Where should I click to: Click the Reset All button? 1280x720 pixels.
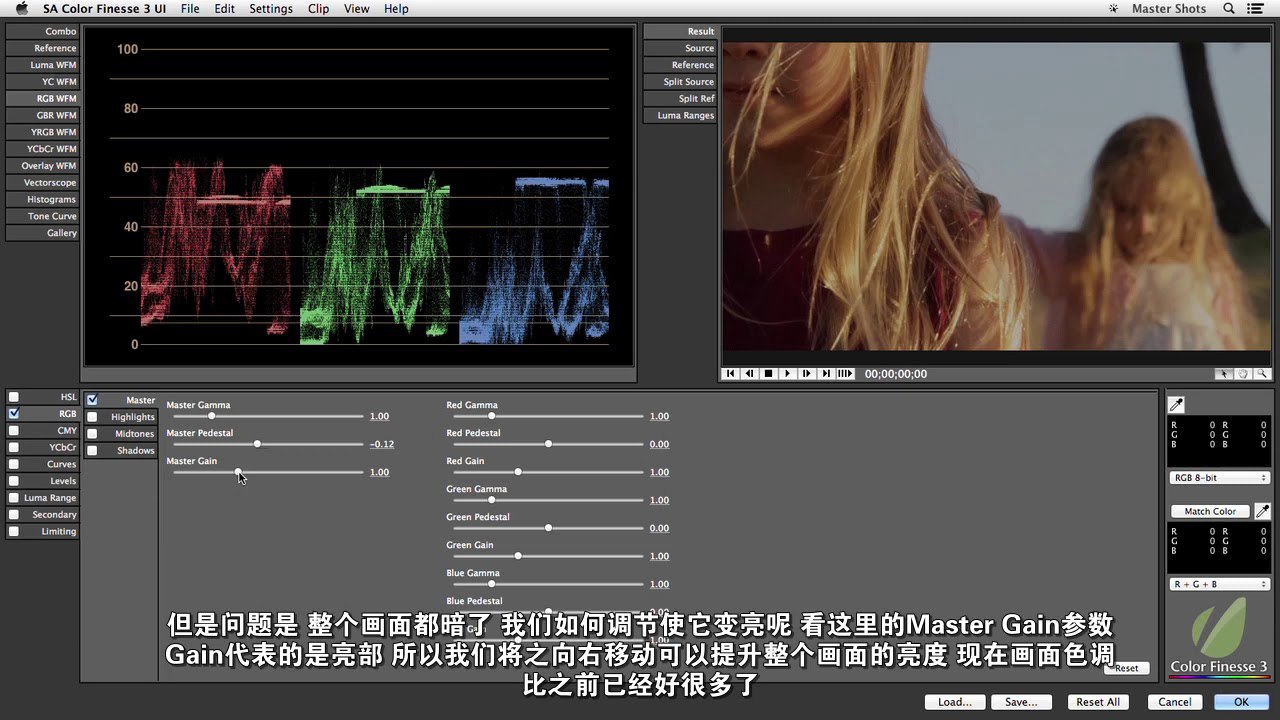click(x=1097, y=702)
